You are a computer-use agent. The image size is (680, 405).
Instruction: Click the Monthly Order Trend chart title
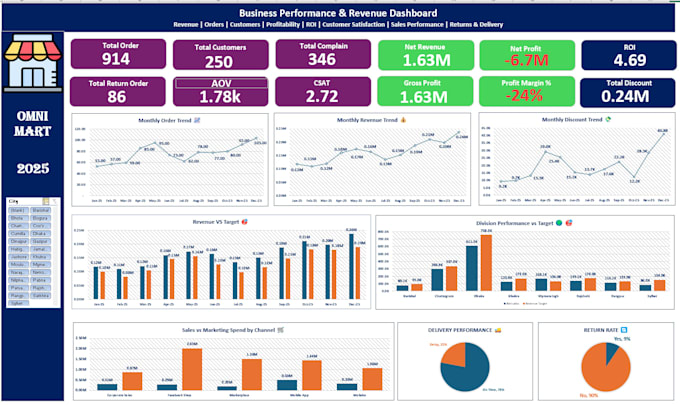[165, 121]
